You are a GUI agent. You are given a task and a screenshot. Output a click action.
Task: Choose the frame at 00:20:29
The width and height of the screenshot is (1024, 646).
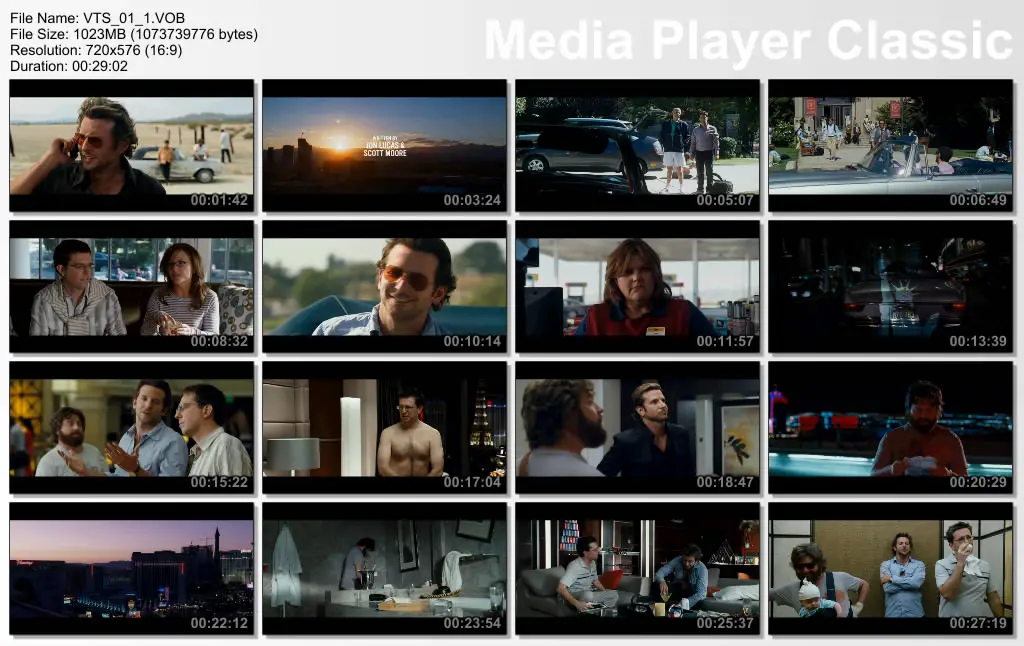point(890,428)
